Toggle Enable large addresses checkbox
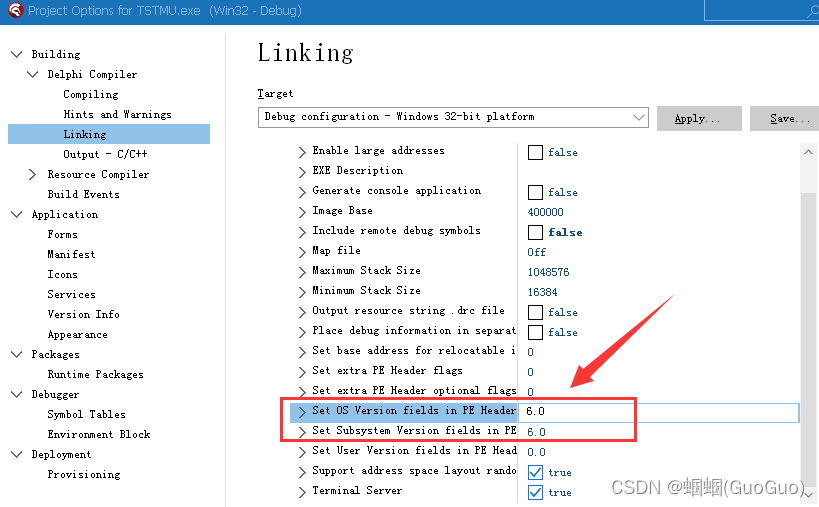The image size is (819, 507). [535, 152]
